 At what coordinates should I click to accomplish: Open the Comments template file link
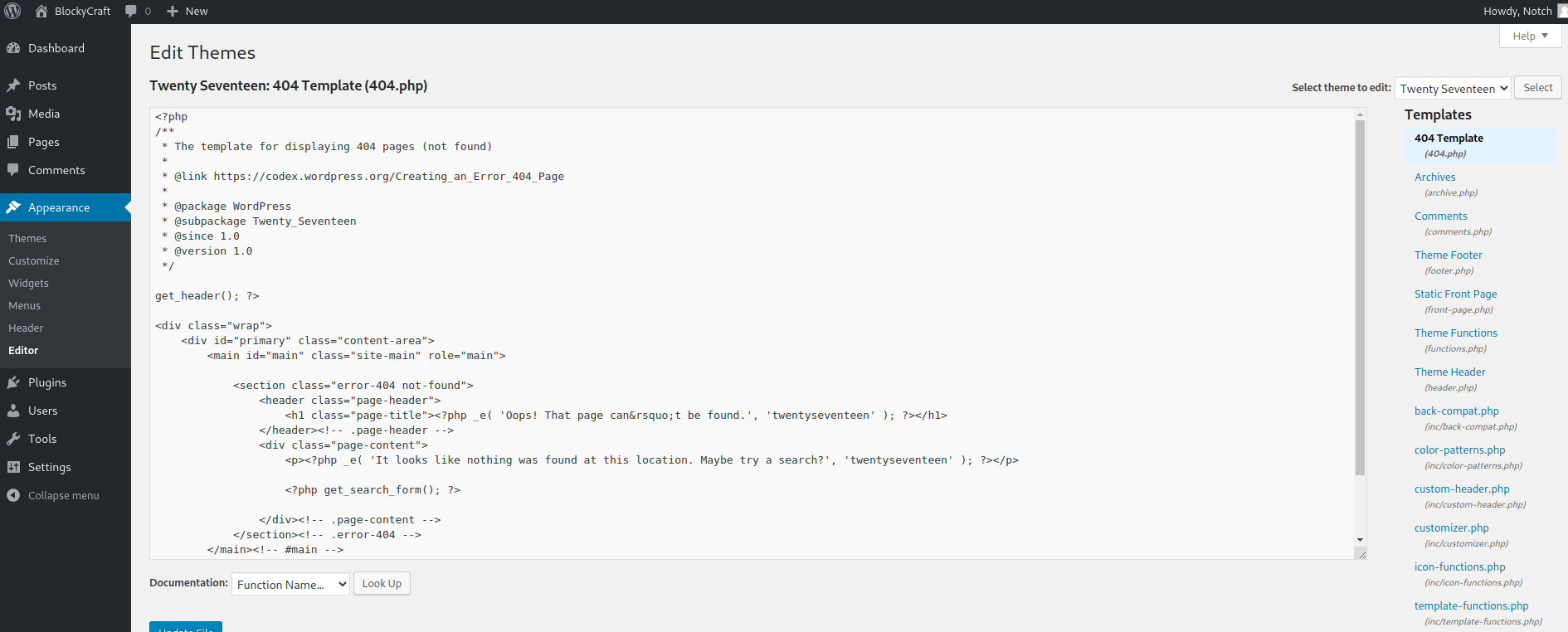tap(1440, 216)
